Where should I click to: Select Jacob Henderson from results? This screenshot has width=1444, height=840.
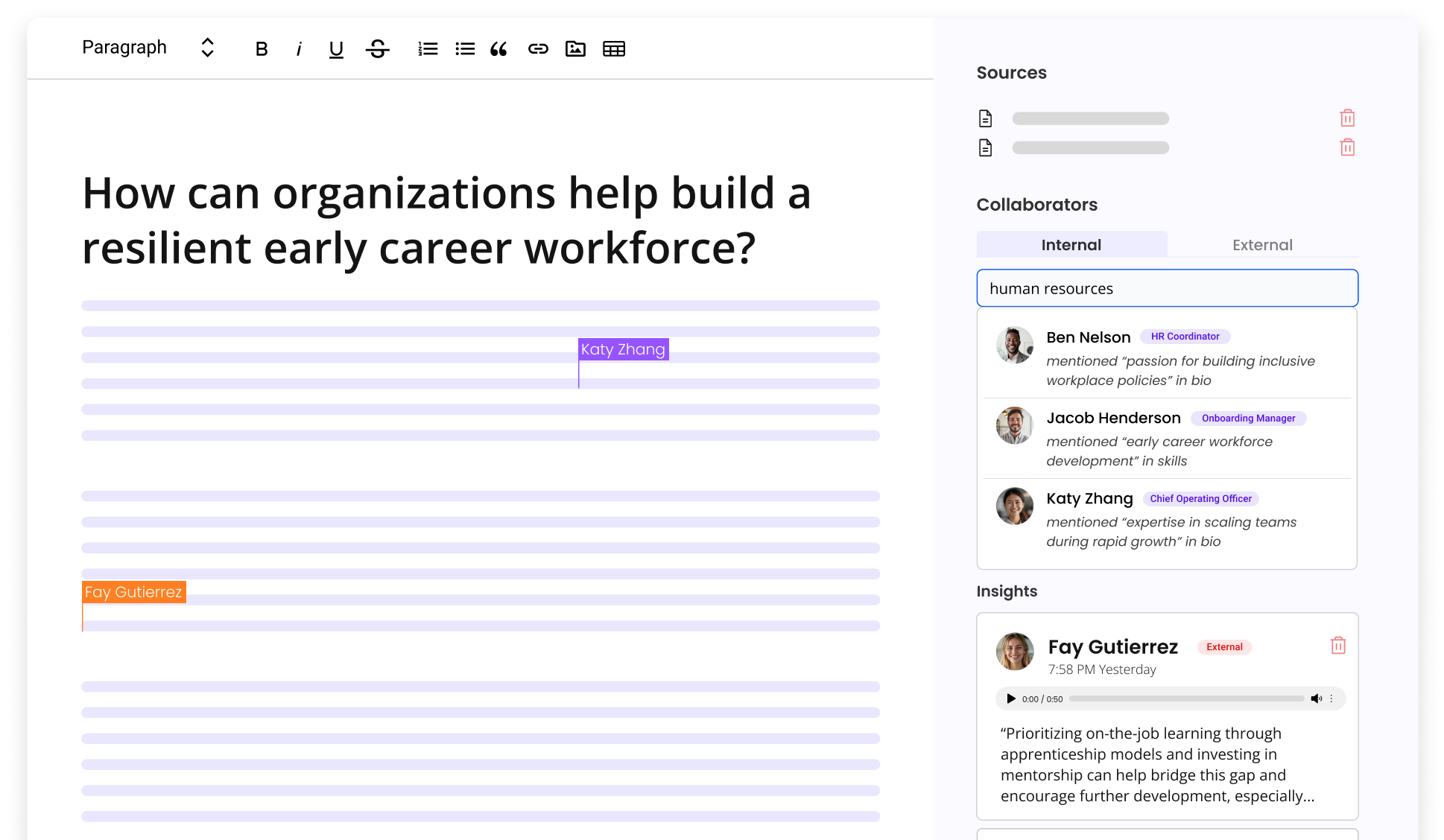coord(1167,439)
